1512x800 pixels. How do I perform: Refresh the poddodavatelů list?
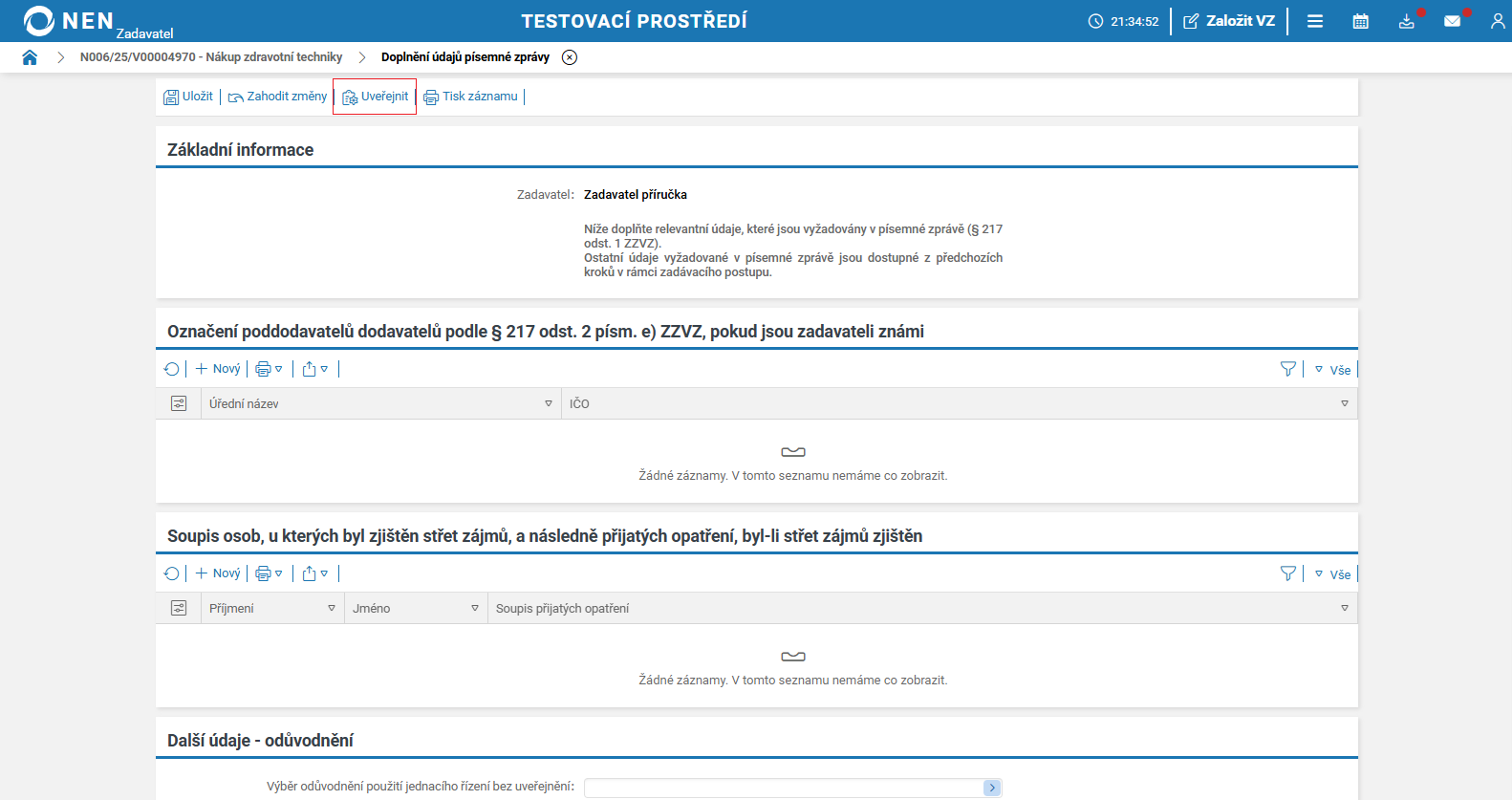172,369
